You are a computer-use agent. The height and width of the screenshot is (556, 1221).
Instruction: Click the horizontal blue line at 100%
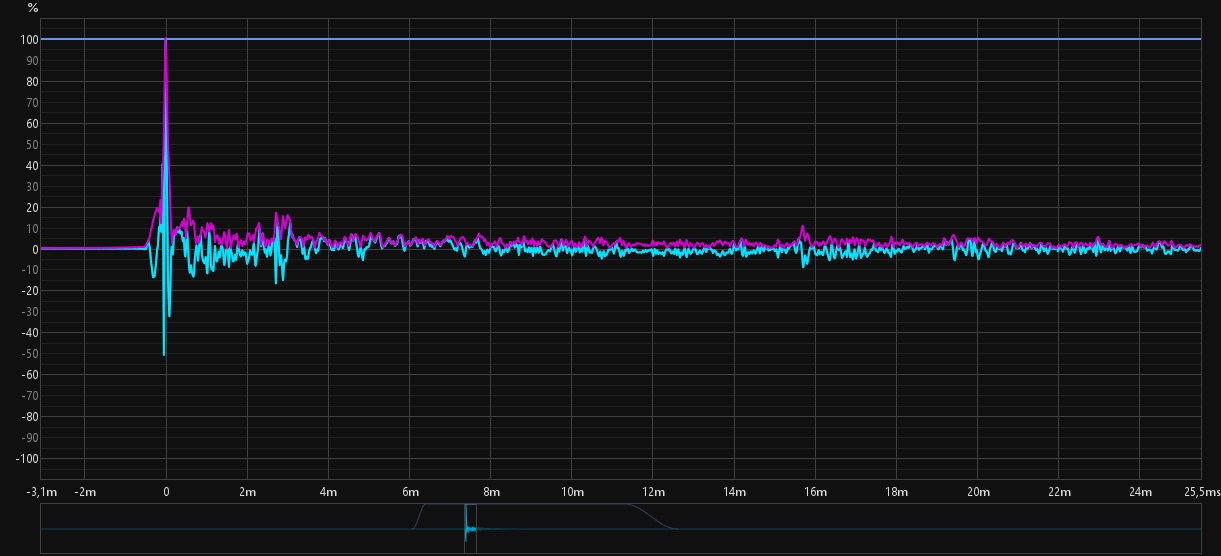[700, 39]
